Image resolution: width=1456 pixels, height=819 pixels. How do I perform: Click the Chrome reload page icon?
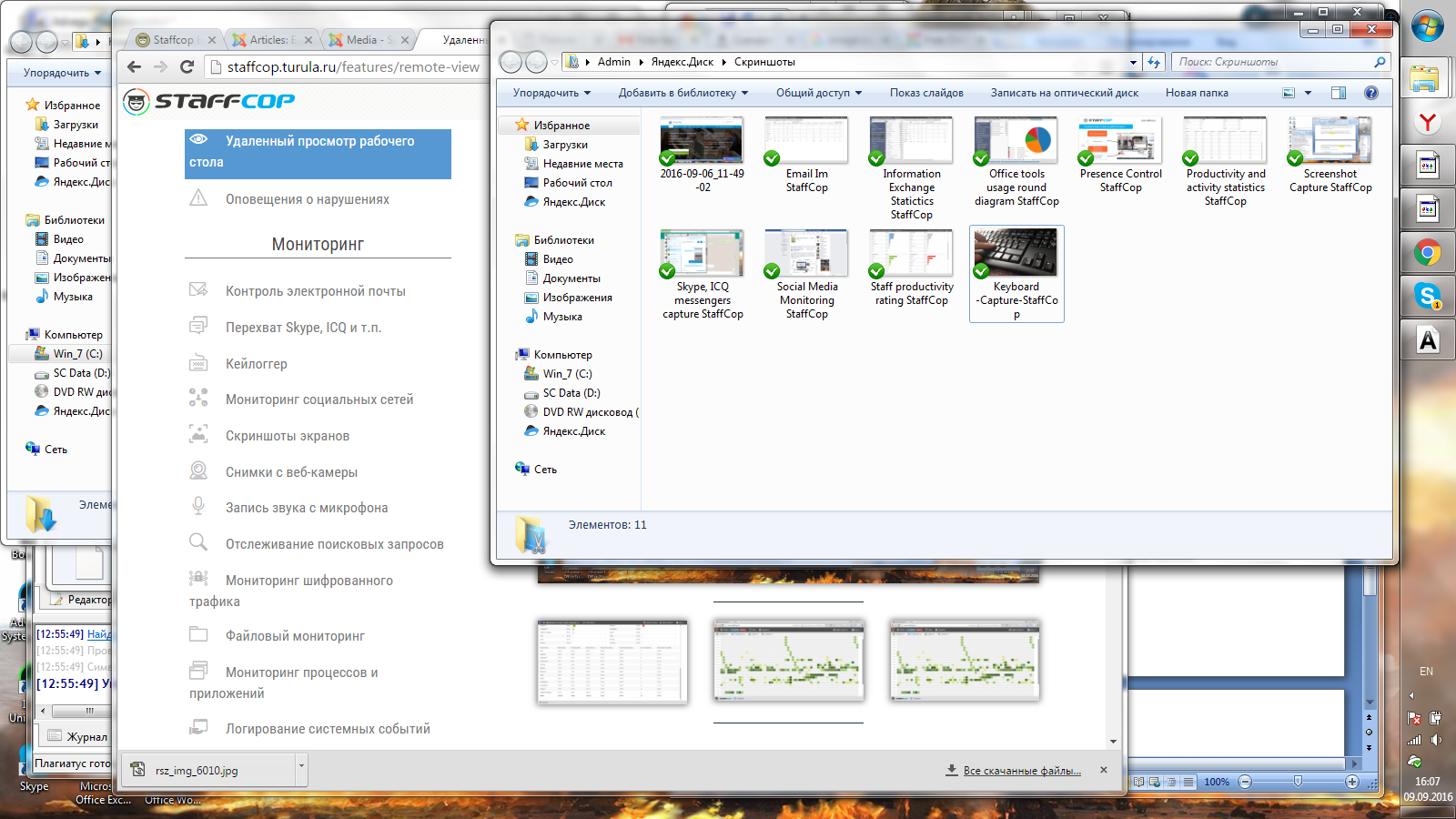(x=187, y=66)
